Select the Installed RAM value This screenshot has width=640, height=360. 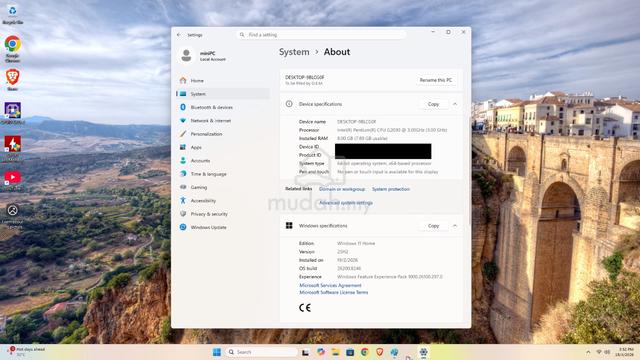tap(362, 138)
